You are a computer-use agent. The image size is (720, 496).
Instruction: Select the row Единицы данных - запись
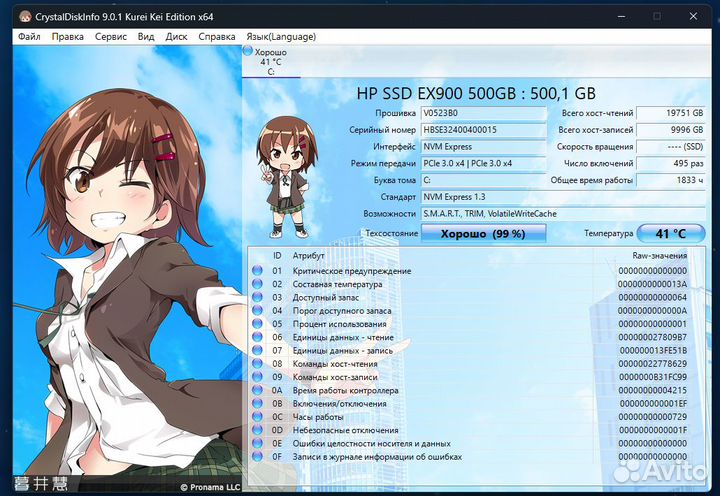(x=469, y=350)
